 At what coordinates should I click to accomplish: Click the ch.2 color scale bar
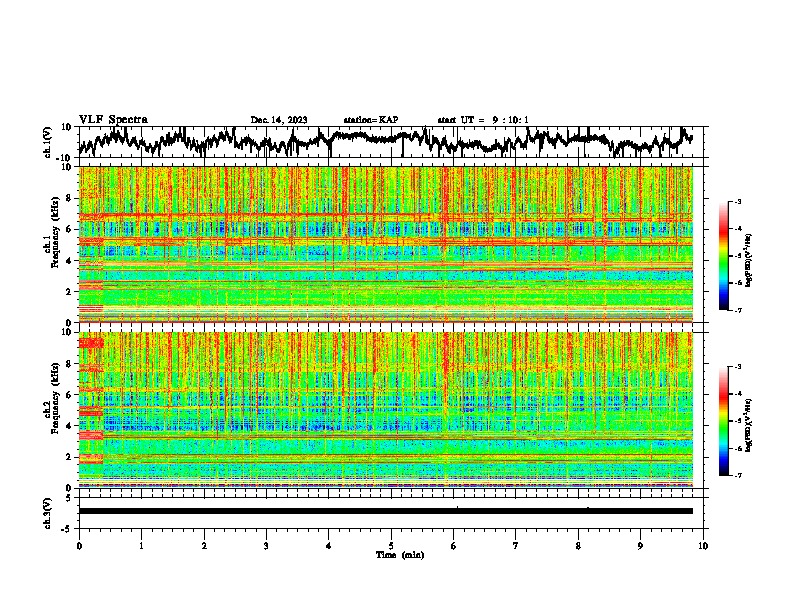tap(724, 421)
